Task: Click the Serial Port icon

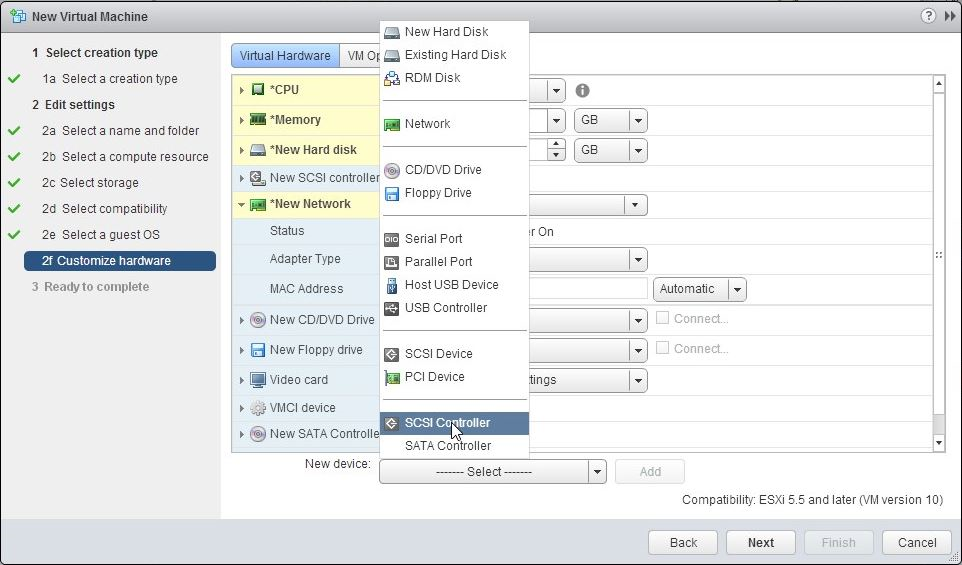Action: point(391,239)
